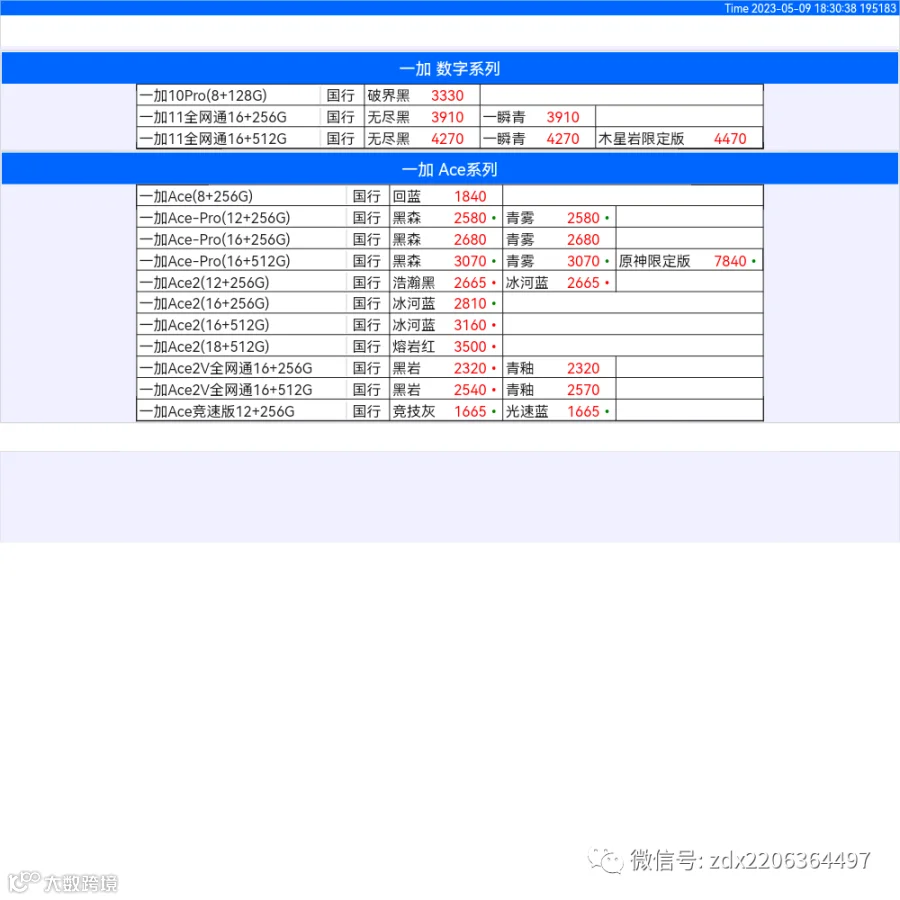
Task: Click the 青雾 3070 price cell
Action: click(559, 261)
